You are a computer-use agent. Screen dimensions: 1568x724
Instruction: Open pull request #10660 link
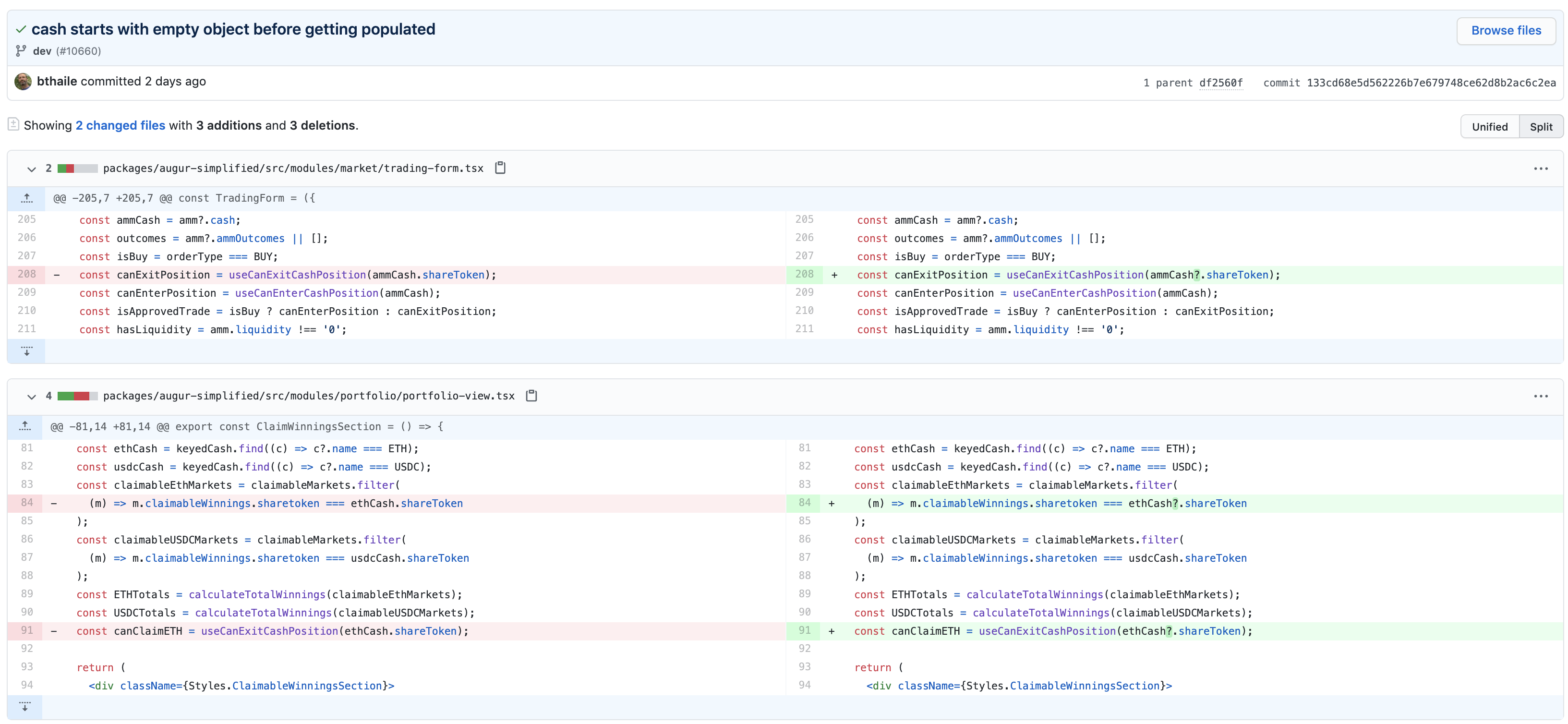(x=79, y=51)
